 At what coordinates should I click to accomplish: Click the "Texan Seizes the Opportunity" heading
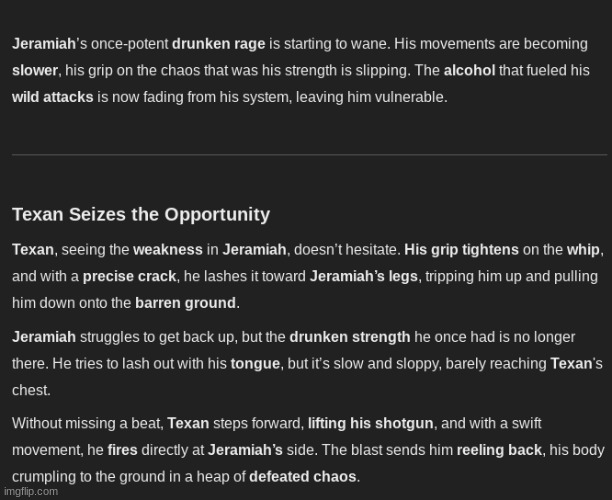[141, 214]
